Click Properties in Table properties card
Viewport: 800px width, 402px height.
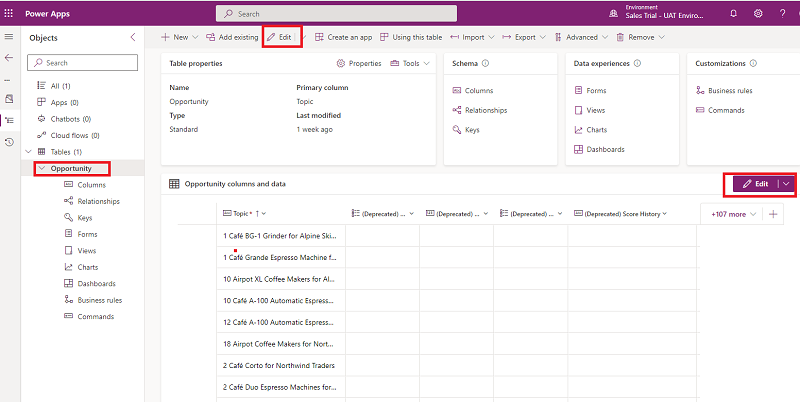pyautogui.click(x=359, y=63)
